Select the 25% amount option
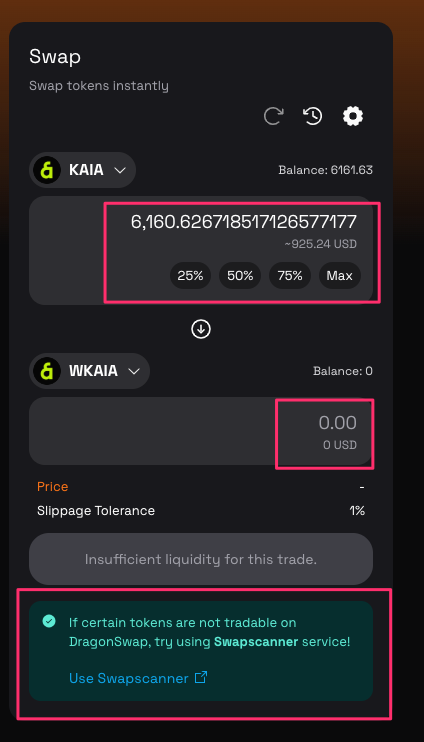Viewport: 424px width, 742px height. pyautogui.click(x=190, y=275)
